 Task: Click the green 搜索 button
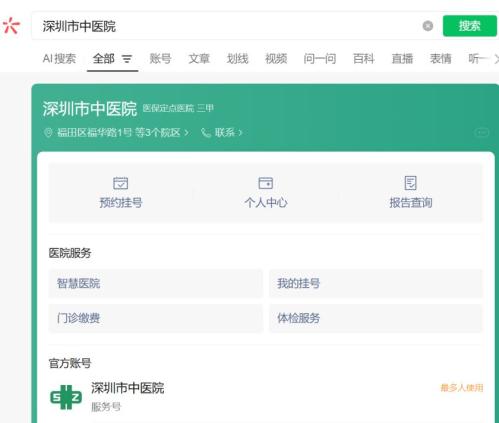(470, 26)
